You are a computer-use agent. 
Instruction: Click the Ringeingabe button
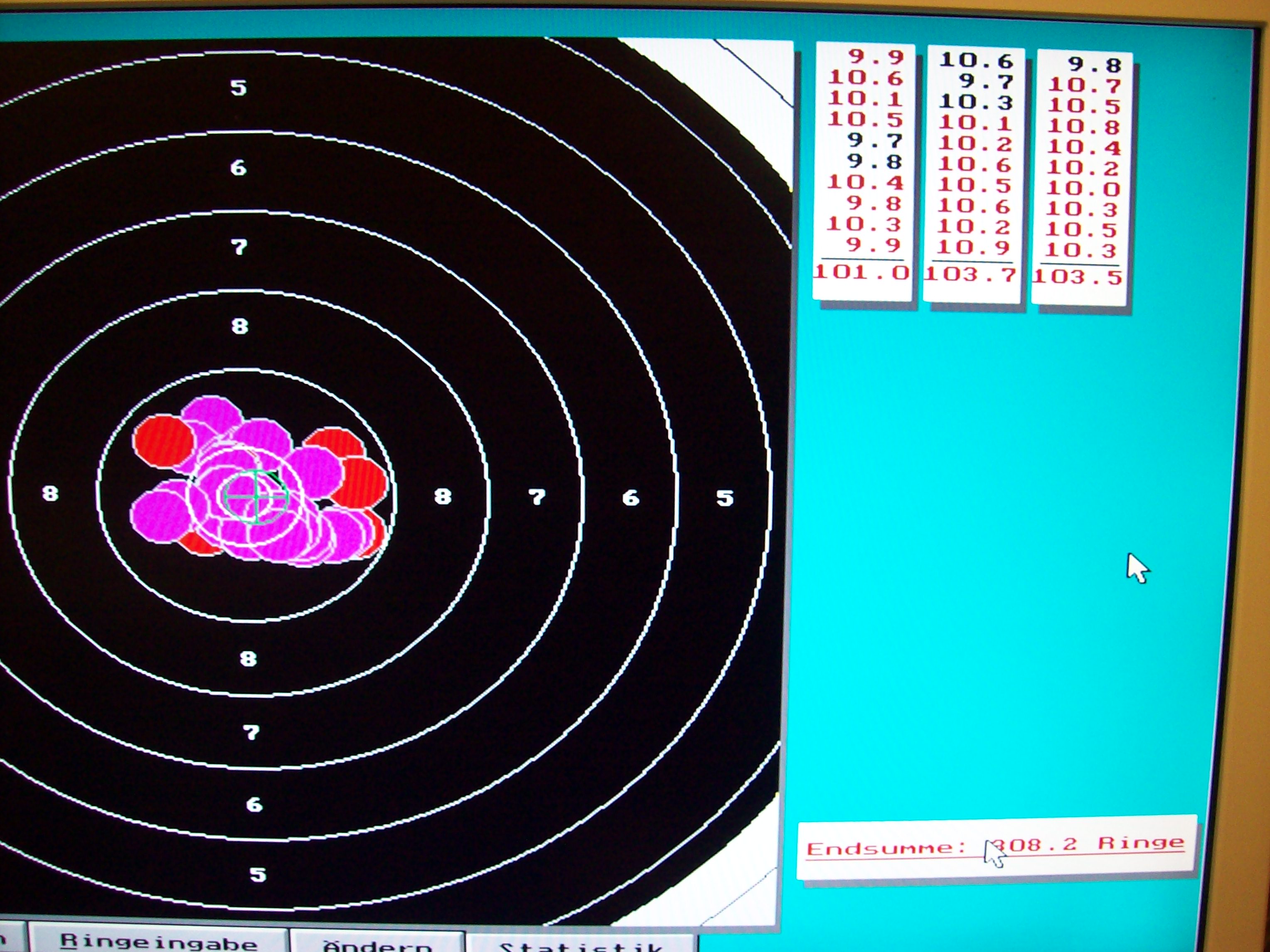[158, 941]
